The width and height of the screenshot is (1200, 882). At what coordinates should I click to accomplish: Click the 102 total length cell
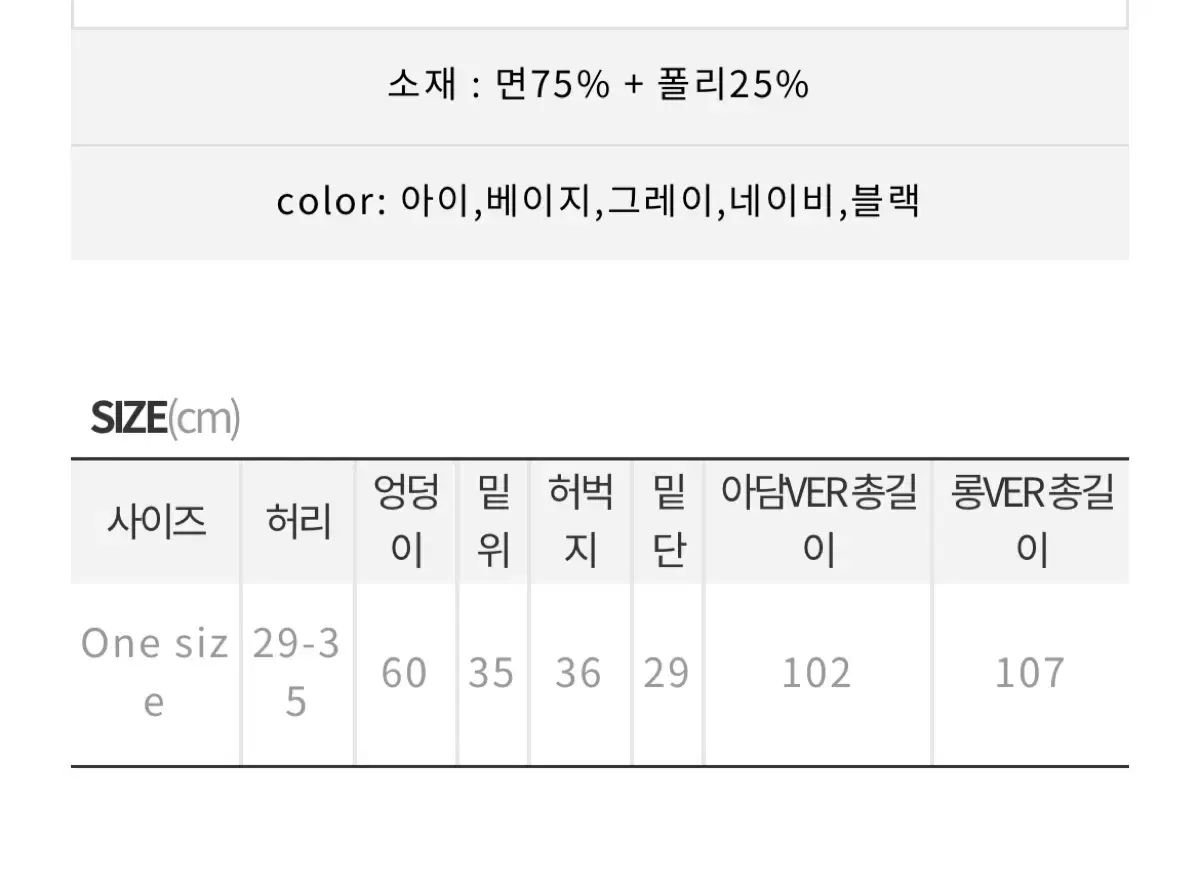pos(816,674)
